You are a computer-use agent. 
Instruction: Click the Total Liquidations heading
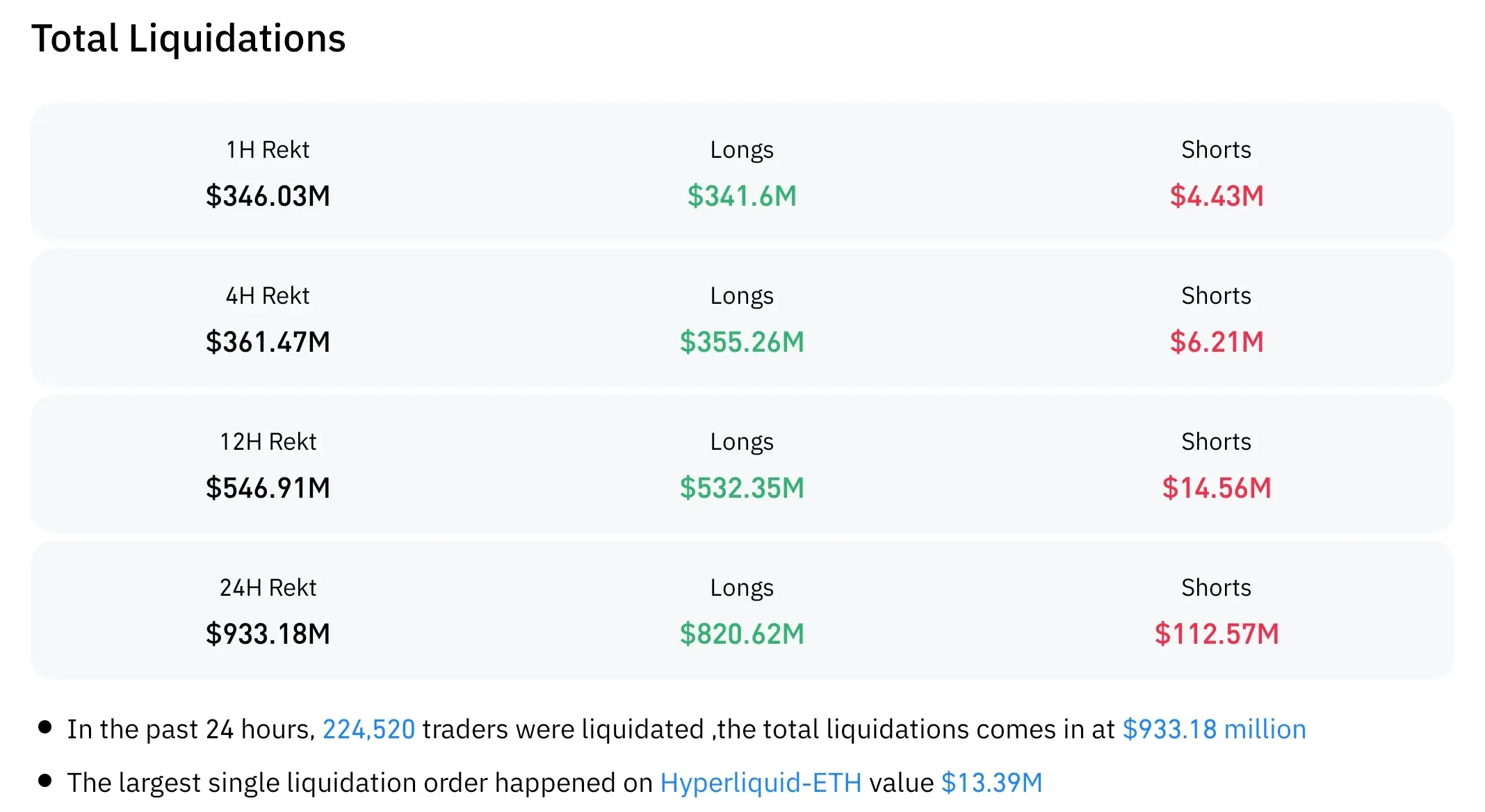(x=188, y=38)
